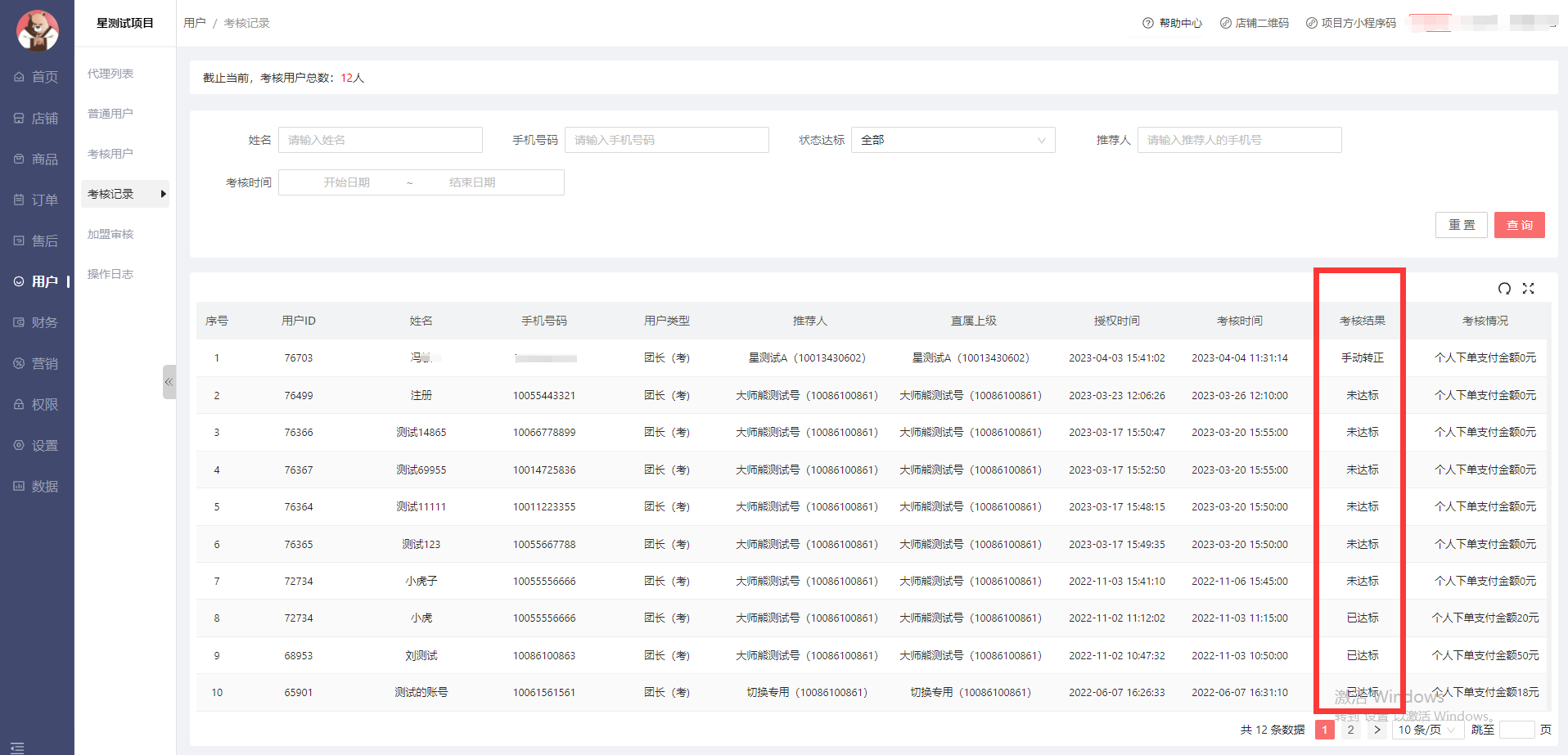Screen dimensions: 1568x755
Task: Select the Join Review (加盟审核) submenu item
Action: (x=110, y=234)
